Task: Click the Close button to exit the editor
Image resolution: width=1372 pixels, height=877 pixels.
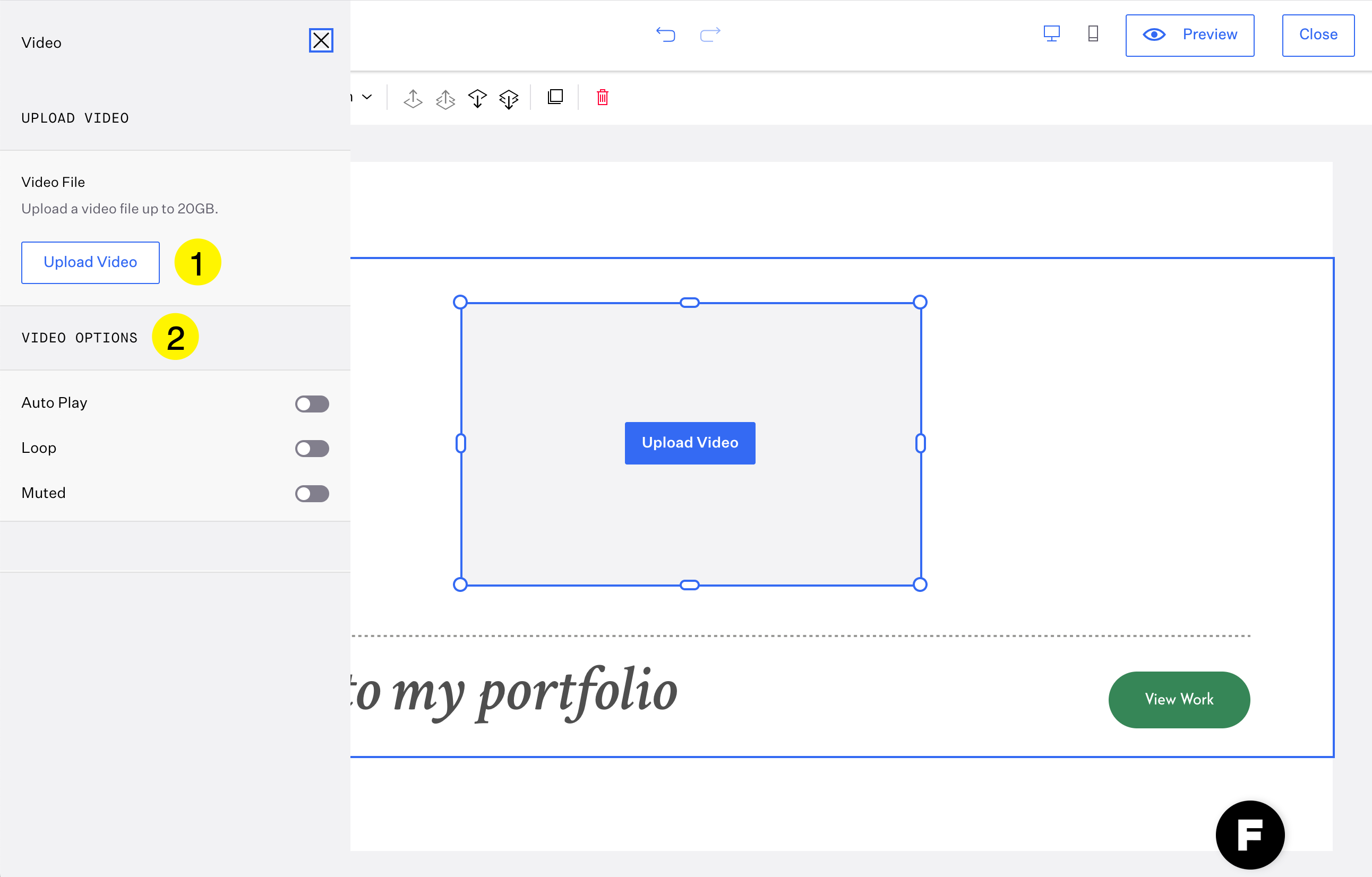Action: [1318, 35]
